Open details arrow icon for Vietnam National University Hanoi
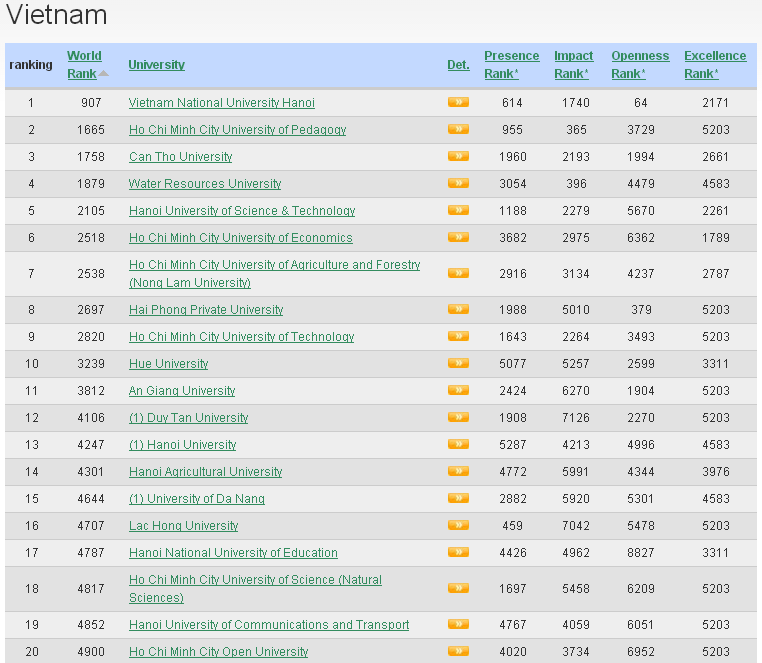This screenshot has width=762, height=663. 458,102
